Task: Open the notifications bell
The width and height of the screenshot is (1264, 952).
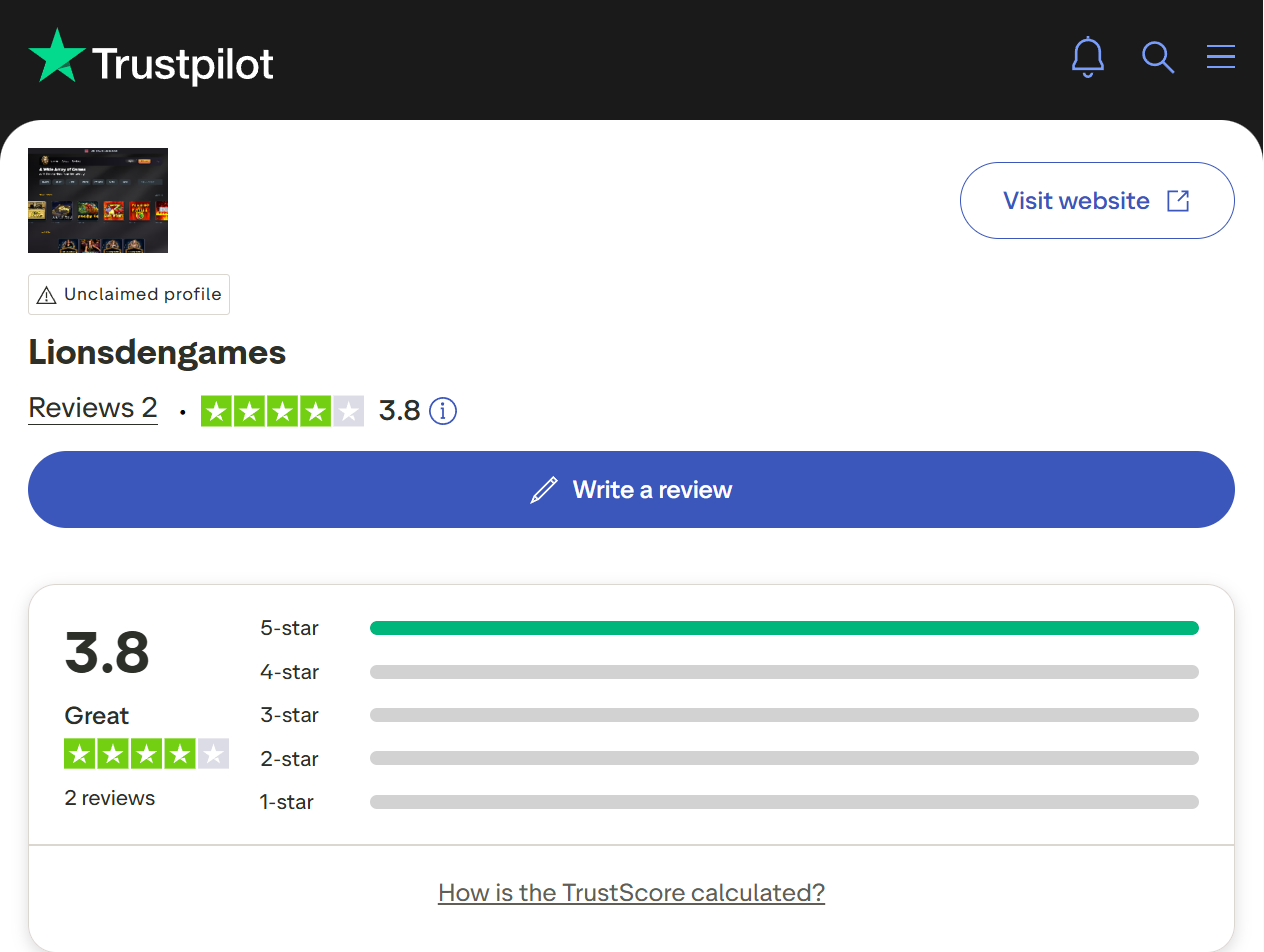Action: [1087, 57]
